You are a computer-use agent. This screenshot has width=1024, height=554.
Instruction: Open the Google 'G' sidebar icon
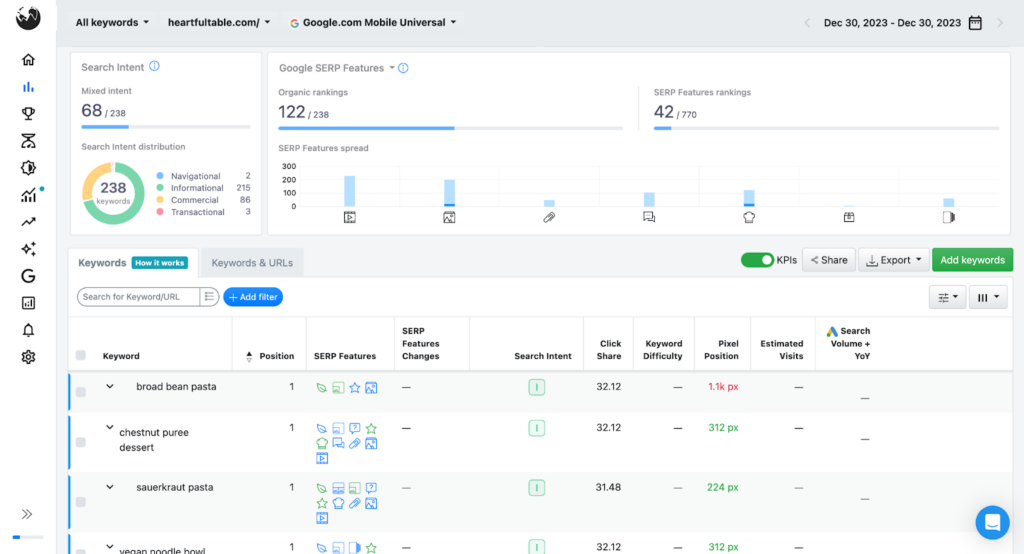[28, 276]
